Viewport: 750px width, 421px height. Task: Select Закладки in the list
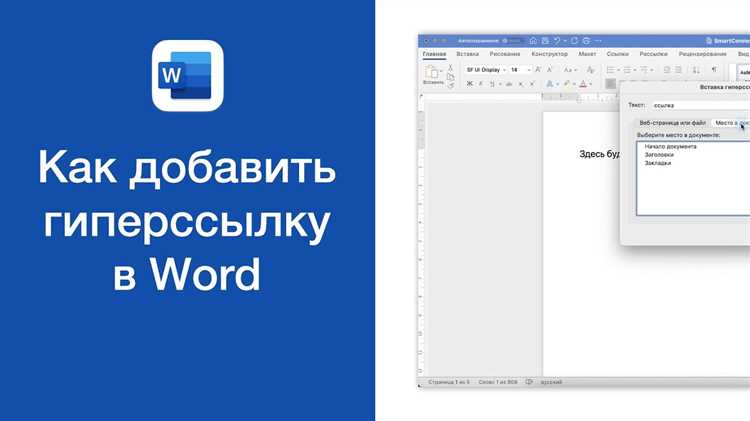click(x=658, y=163)
